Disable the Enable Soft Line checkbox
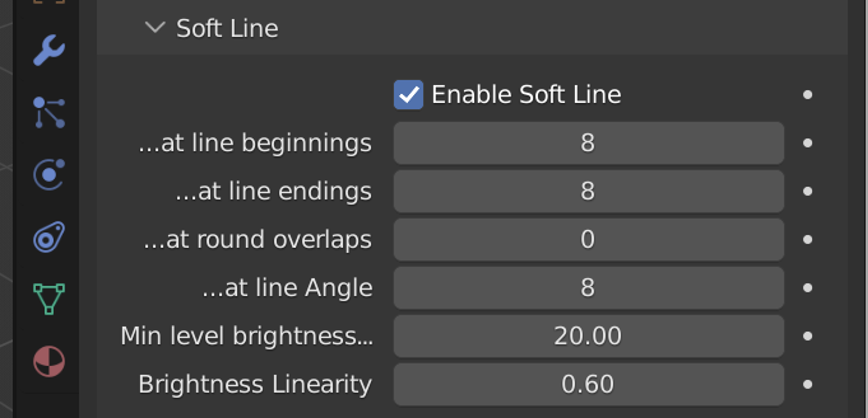 point(408,95)
